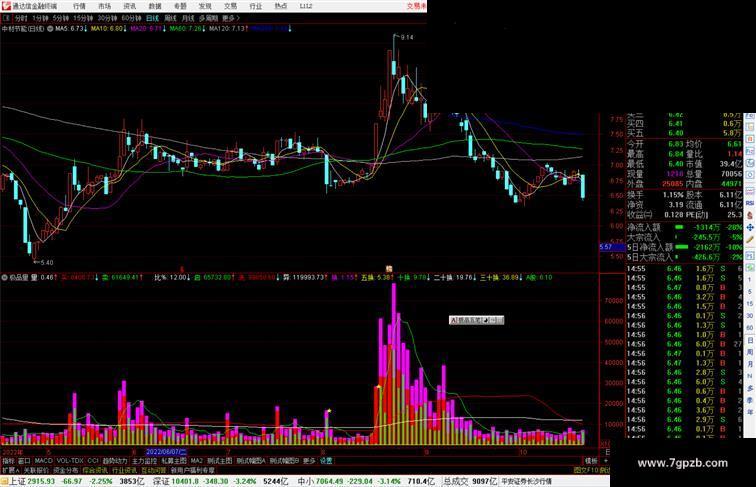
Task: Expand the 更多 period options arrow
Action: coord(231,18)
